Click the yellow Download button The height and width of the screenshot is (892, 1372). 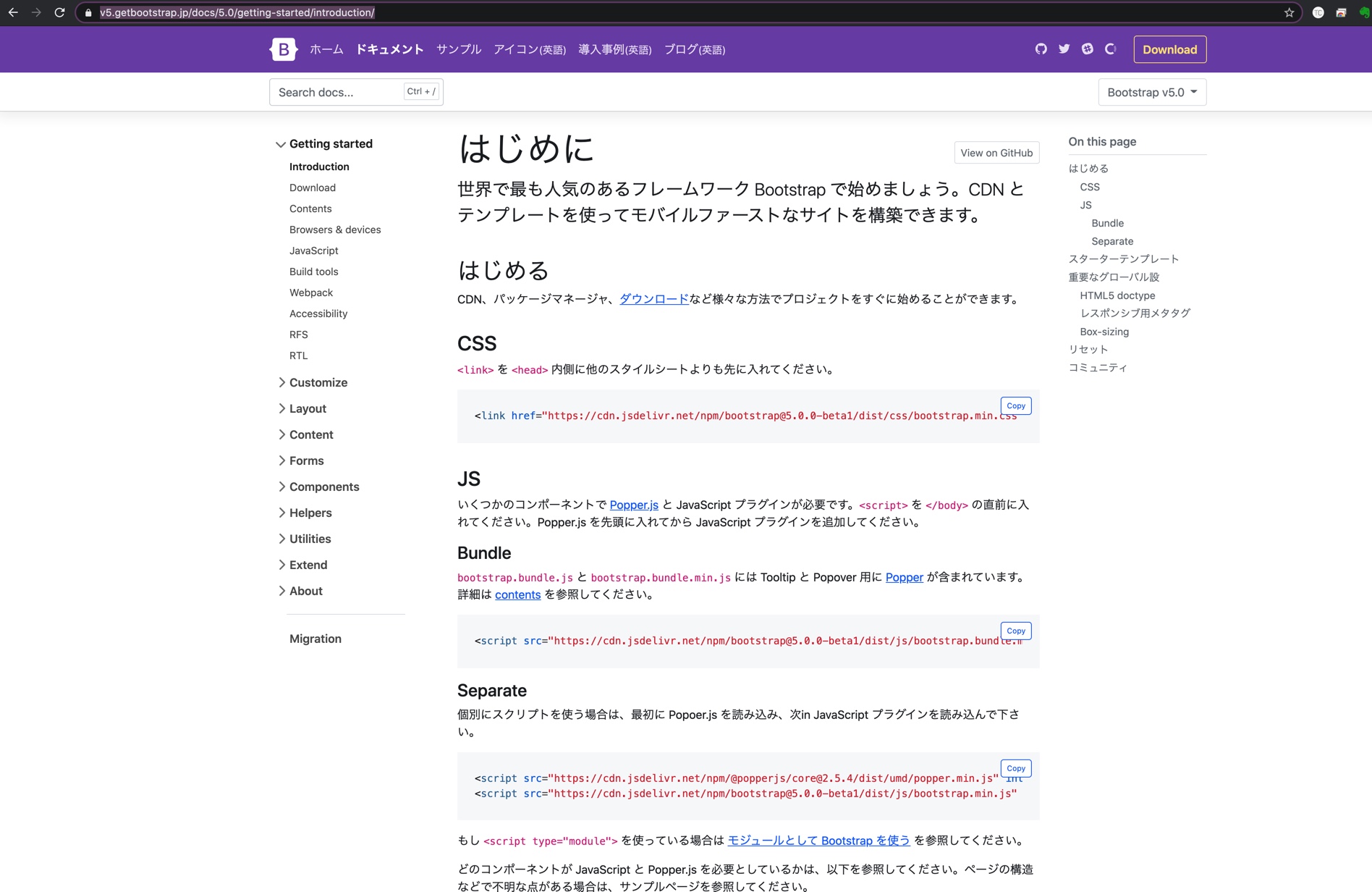click(x=1169, y=49)
